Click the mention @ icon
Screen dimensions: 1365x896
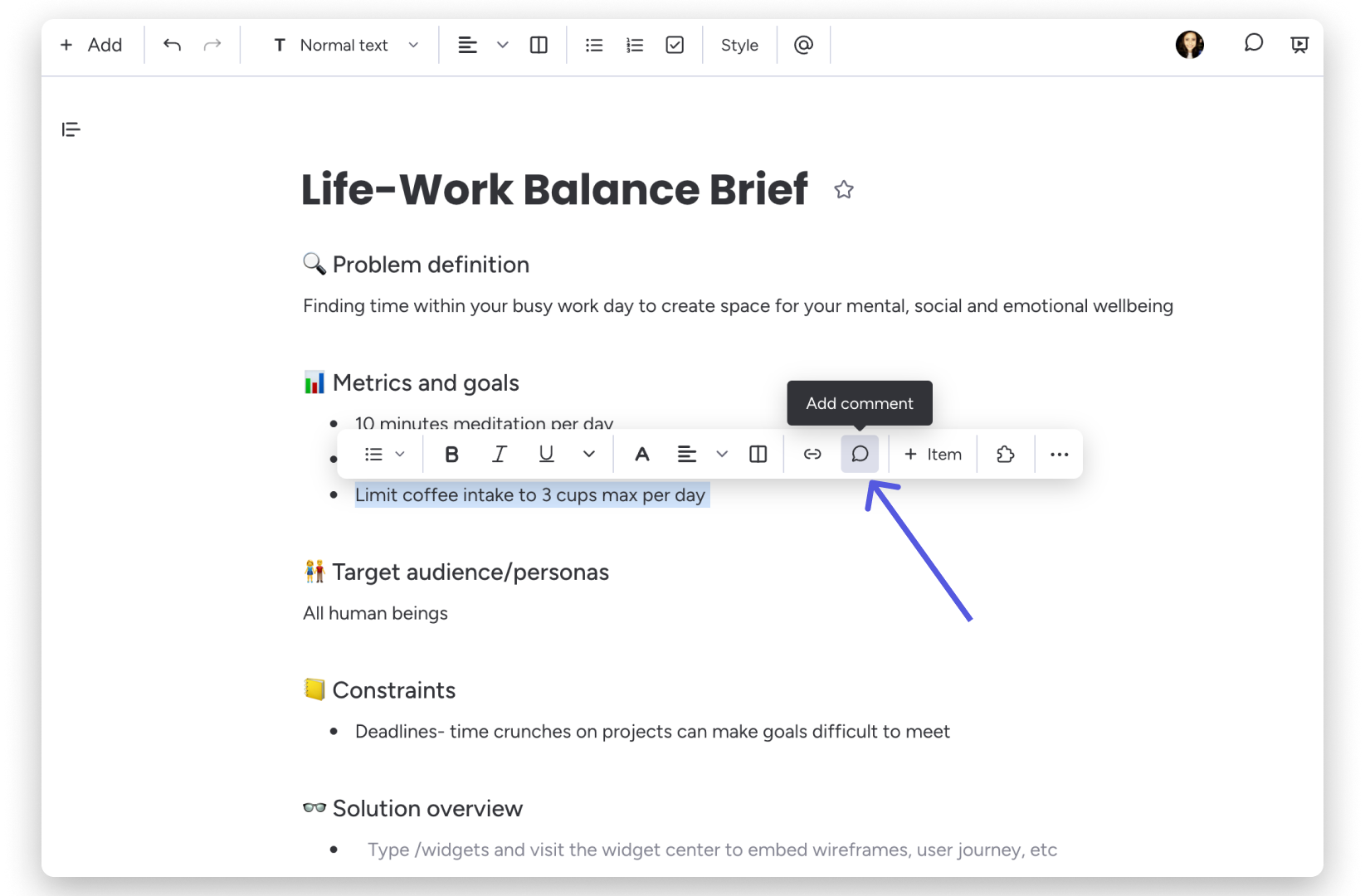[803, 45]
